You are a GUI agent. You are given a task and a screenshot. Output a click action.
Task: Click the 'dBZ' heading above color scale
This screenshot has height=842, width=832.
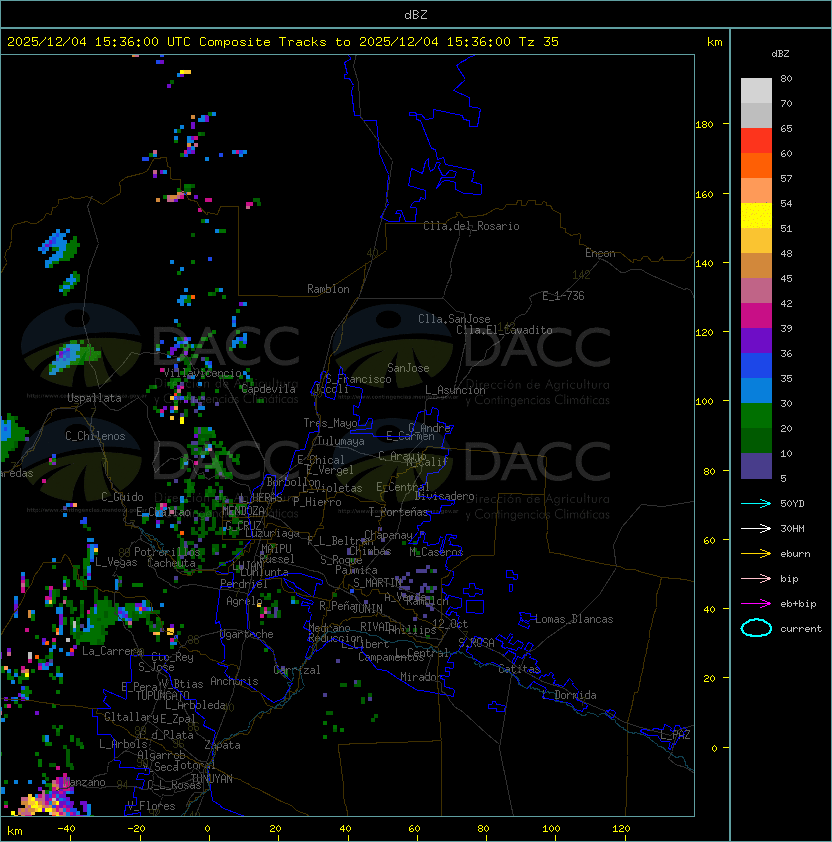[x=780, y=54]
